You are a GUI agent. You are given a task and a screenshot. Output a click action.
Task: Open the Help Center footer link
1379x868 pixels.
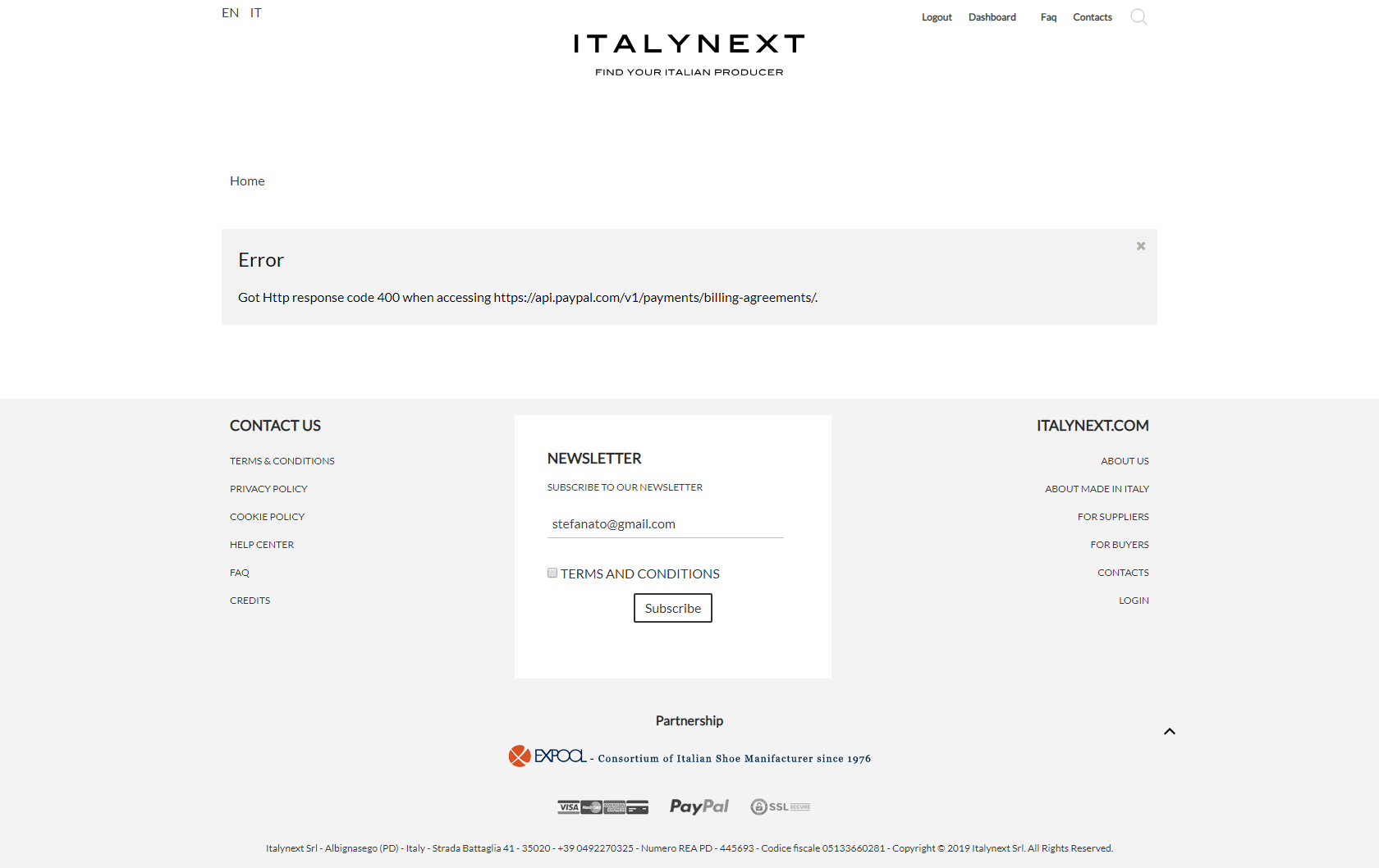click(262, 545)
